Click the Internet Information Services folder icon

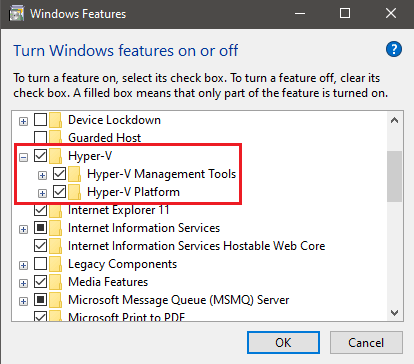coord(56,228)
